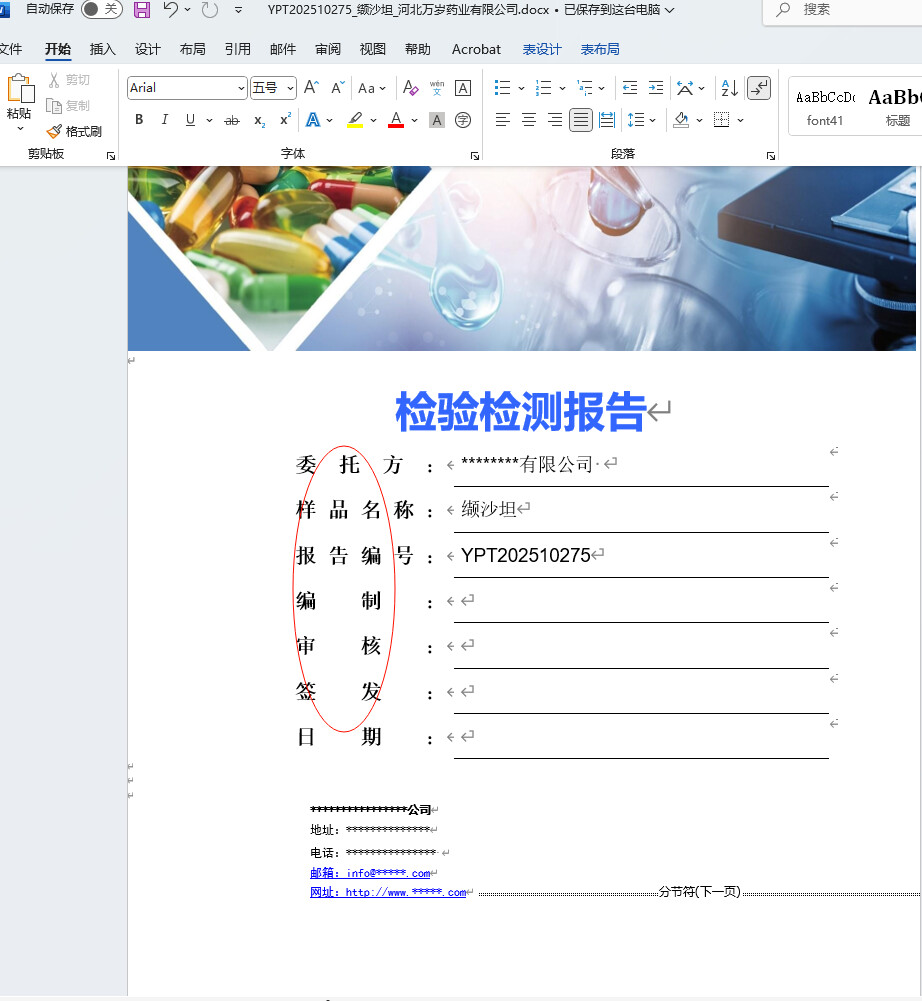Decrease paragraph indent
The image size is (922, 1001).
(x=630, y=87)
